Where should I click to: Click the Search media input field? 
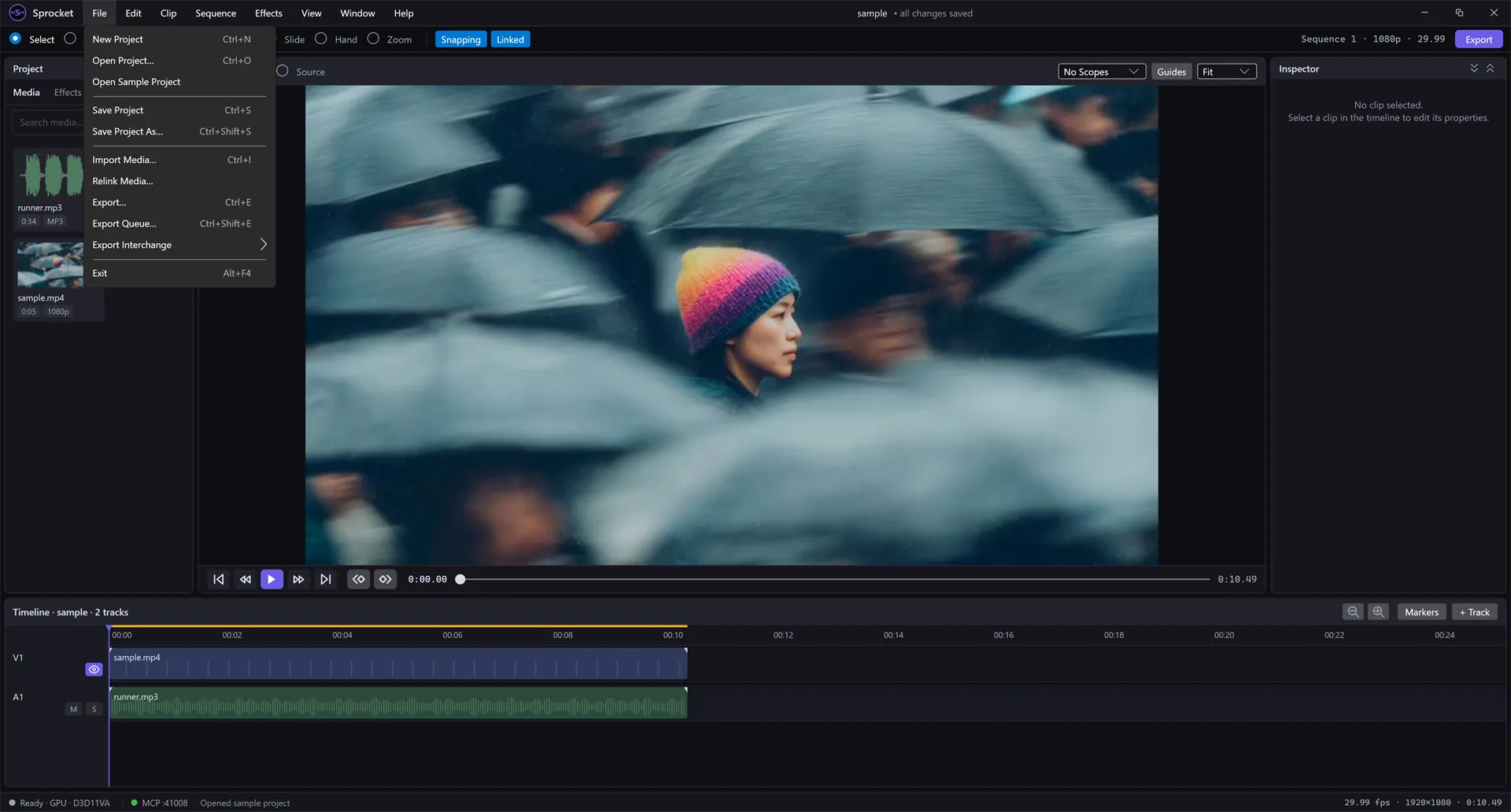pos(47,123)
